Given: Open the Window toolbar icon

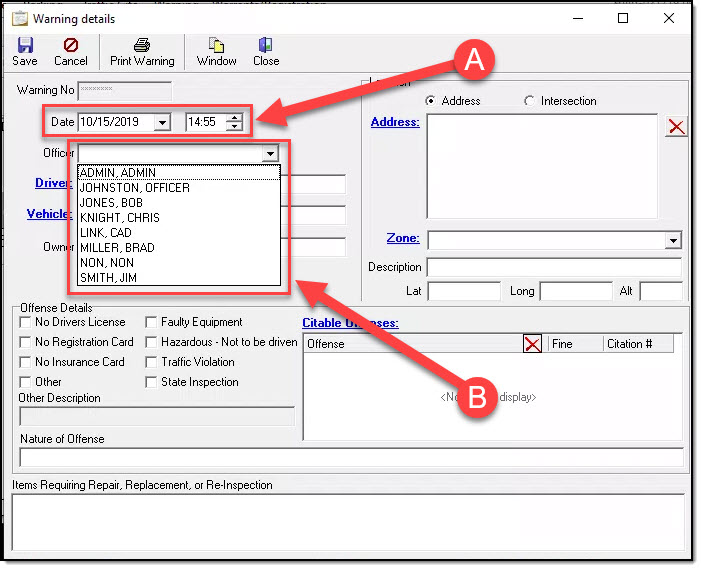Looking at the screenshot, I should tap(216, 45).
